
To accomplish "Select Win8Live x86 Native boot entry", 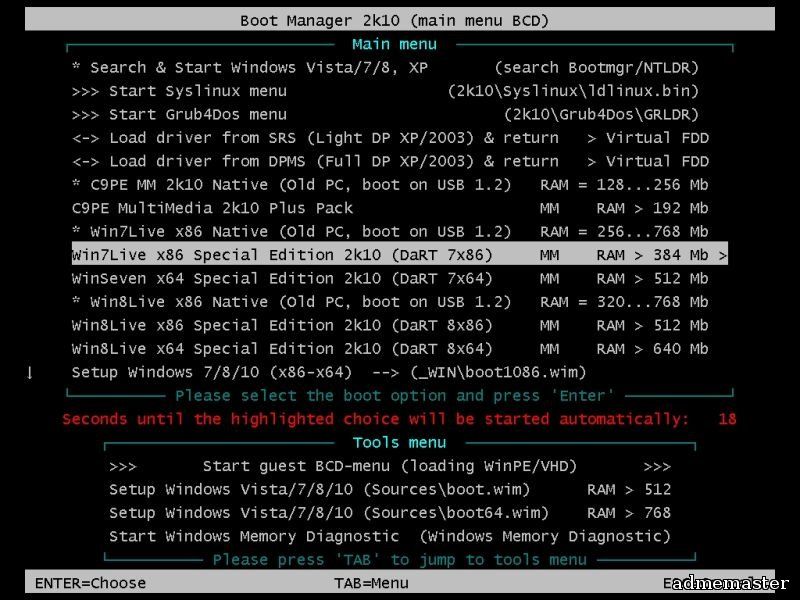I will pyautogui.click(x=390, y=303).
